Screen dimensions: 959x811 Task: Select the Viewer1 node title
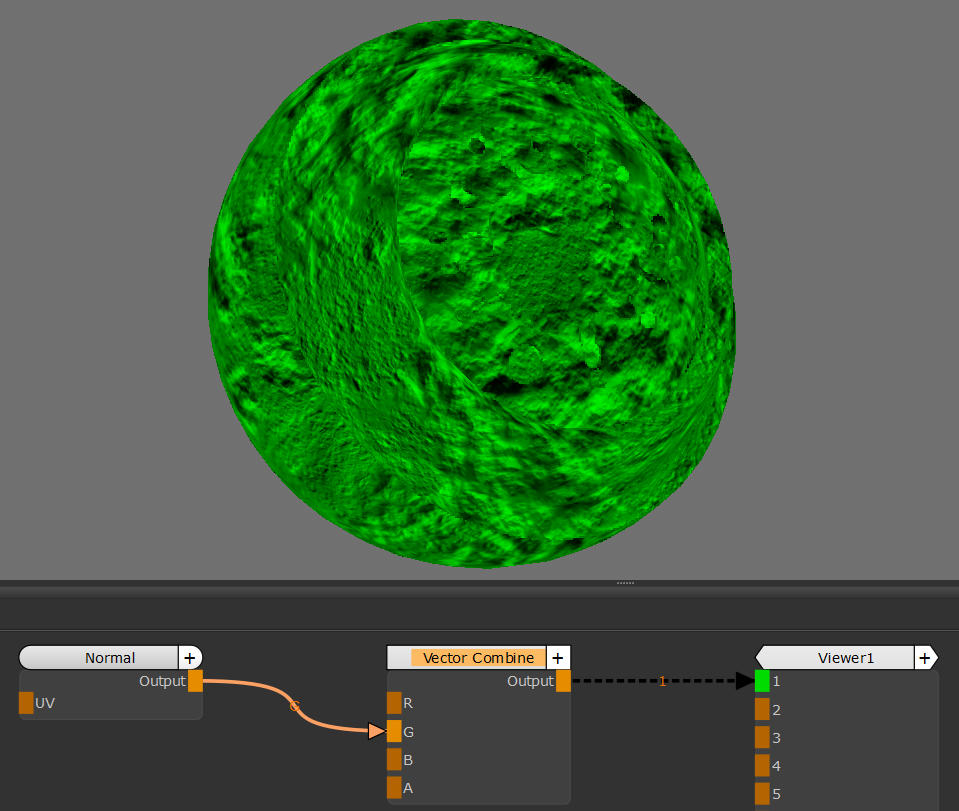(x=845, y=657)
